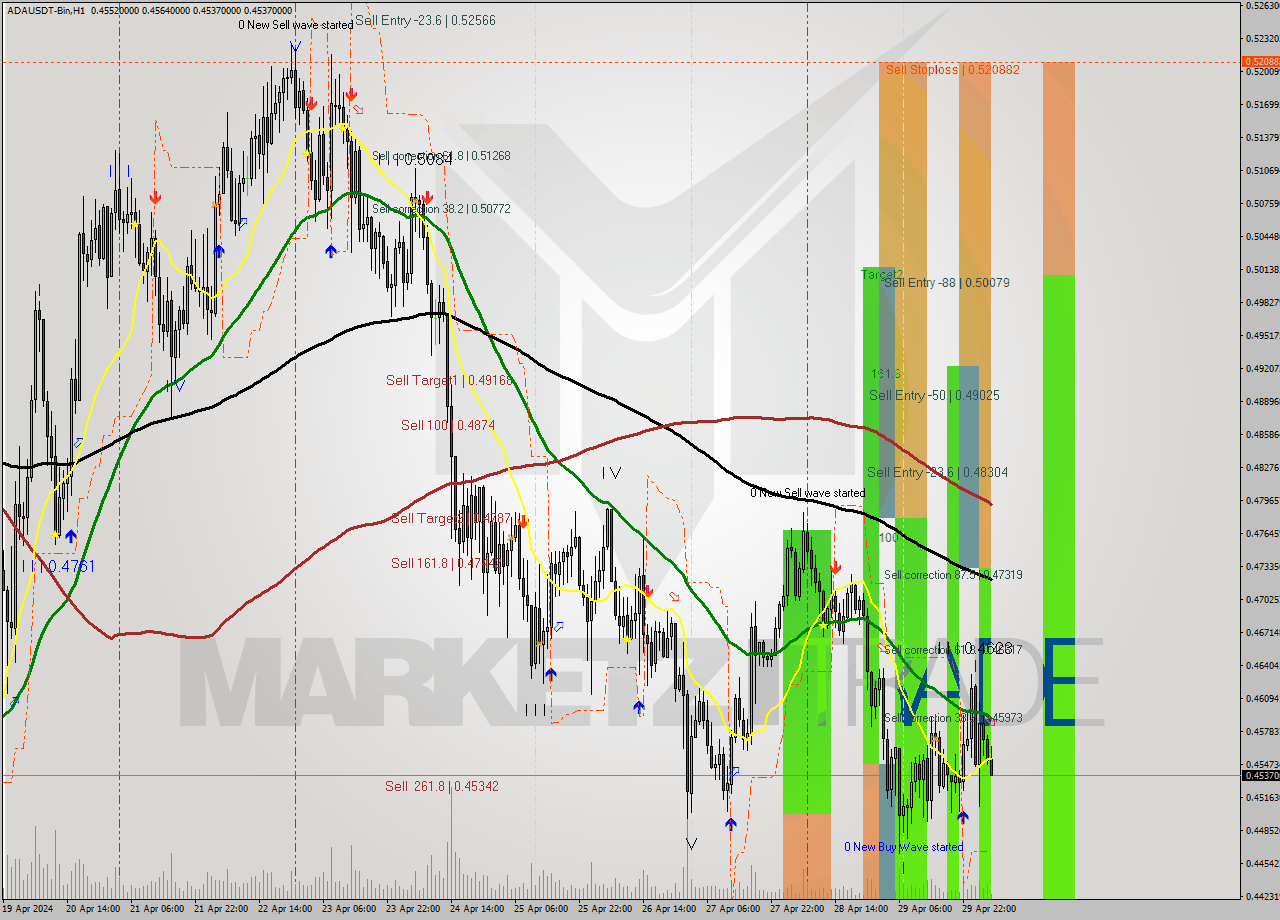
Task: Click the 0.4733 price axis label
Action: point(1263,566)
